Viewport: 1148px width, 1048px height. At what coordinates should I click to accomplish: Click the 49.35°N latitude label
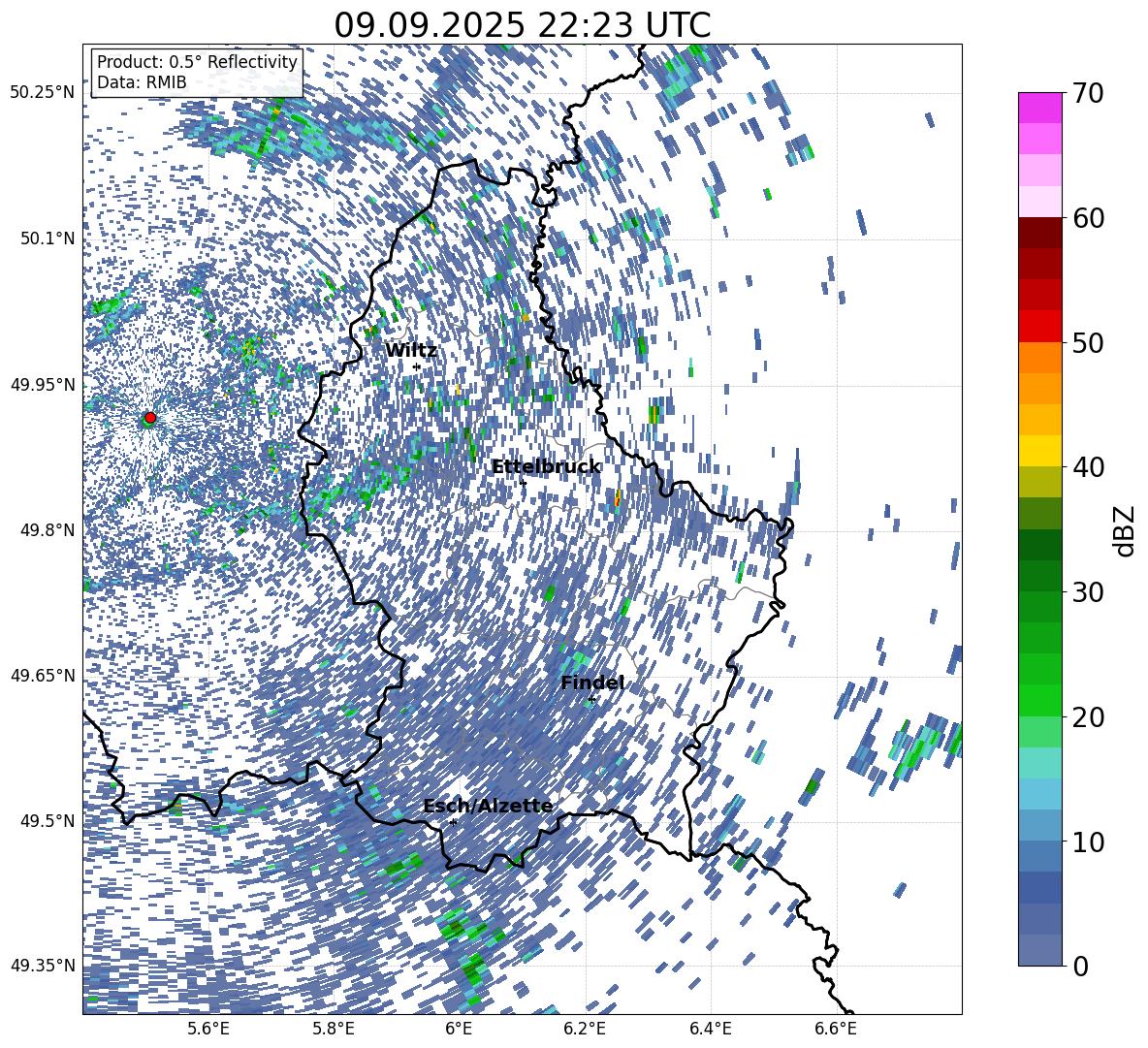[43, 966]
